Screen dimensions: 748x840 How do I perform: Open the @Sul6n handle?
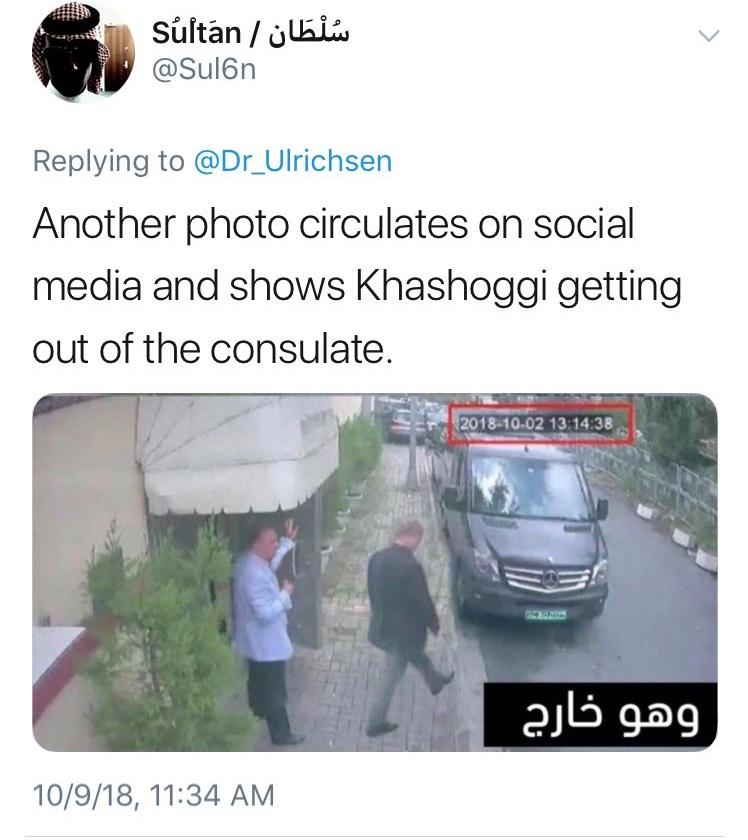[204, 70]
